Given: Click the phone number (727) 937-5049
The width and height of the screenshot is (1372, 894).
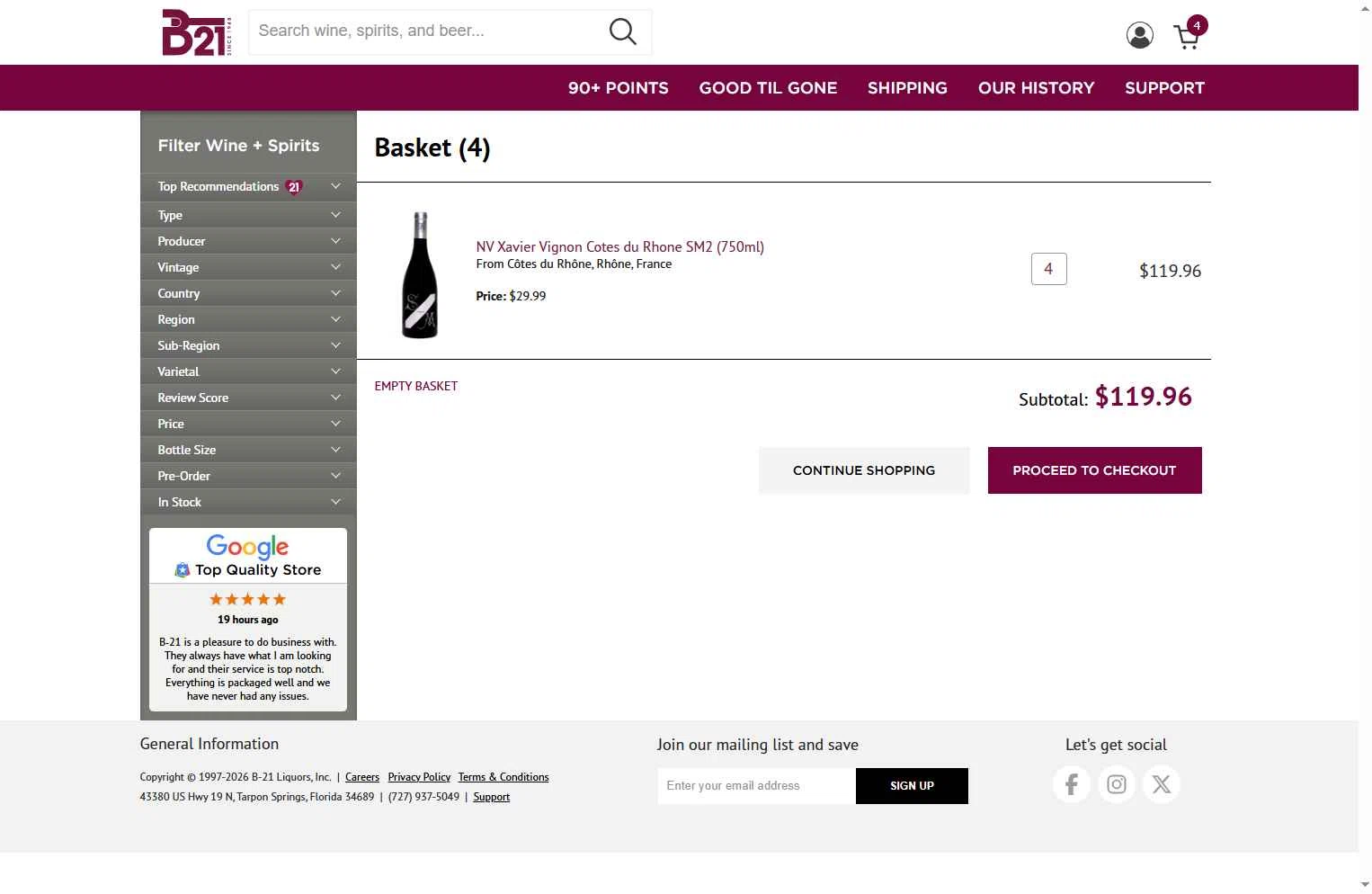Looking at the screenshot, I should tap(423, 797).
